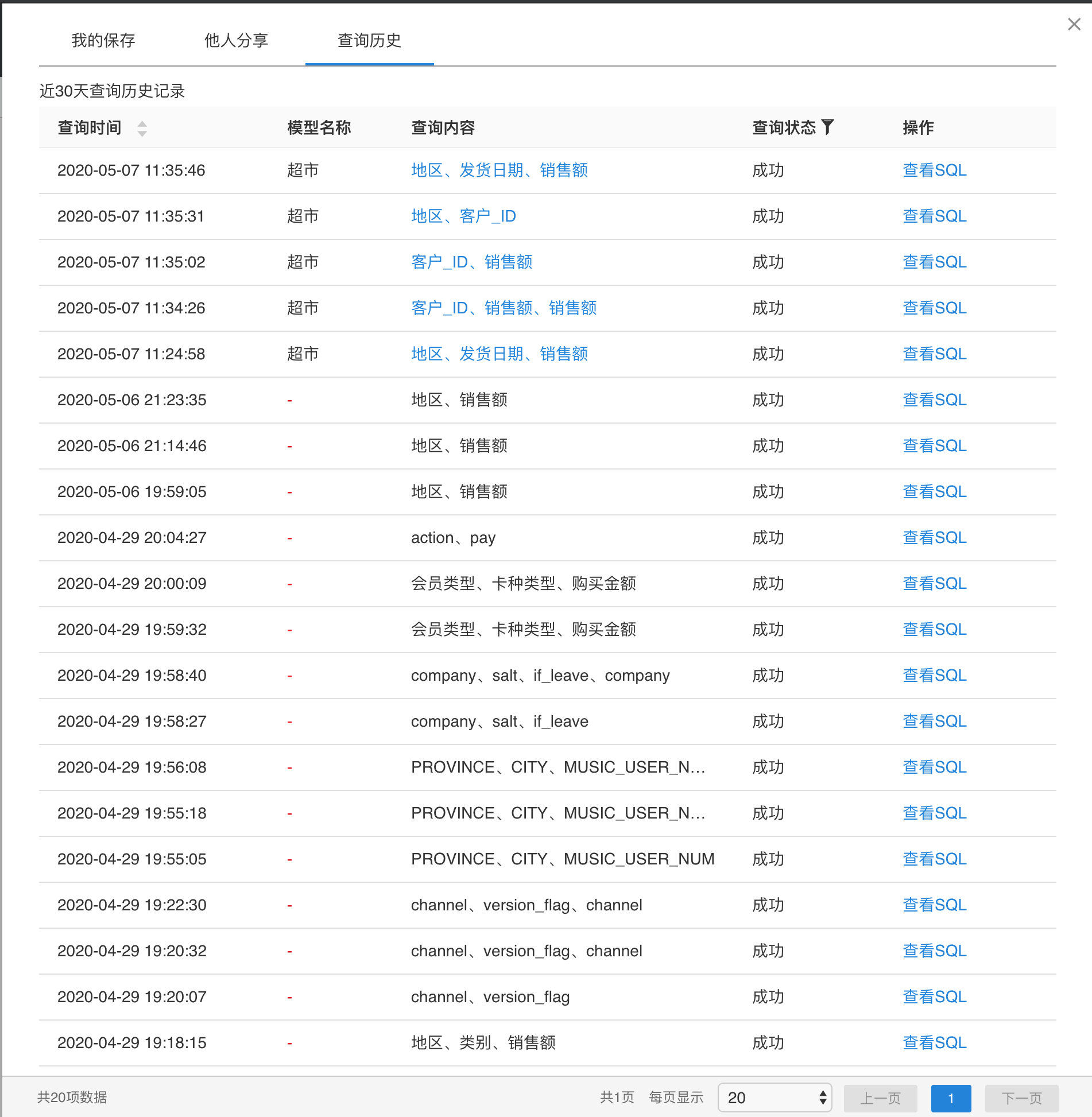
Task: Open query 客户_ID、销售额、销售额
Action: click(x=504, y=308)
